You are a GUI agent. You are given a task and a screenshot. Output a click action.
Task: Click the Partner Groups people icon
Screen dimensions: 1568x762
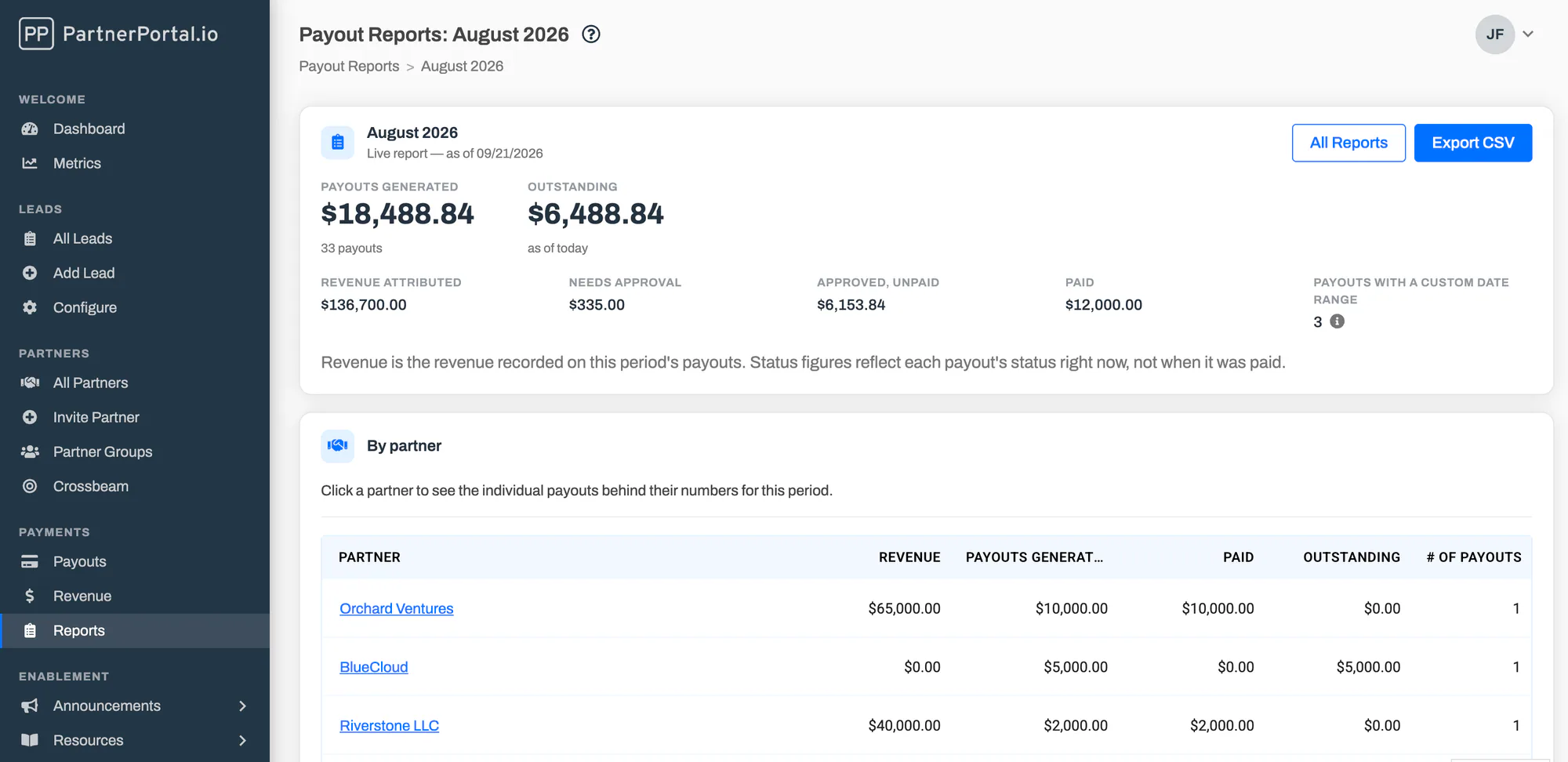tap(30, 452)
